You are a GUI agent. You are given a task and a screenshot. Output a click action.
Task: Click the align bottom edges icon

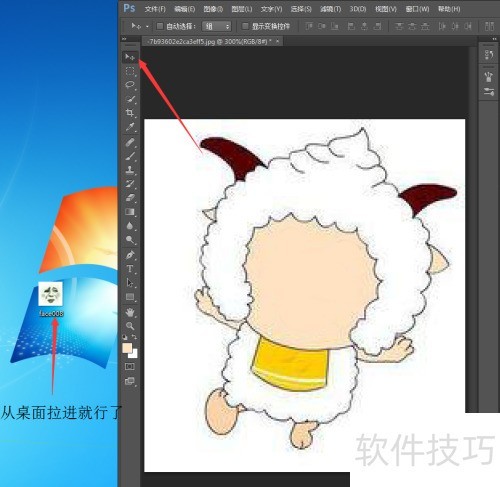coord(335,26)
